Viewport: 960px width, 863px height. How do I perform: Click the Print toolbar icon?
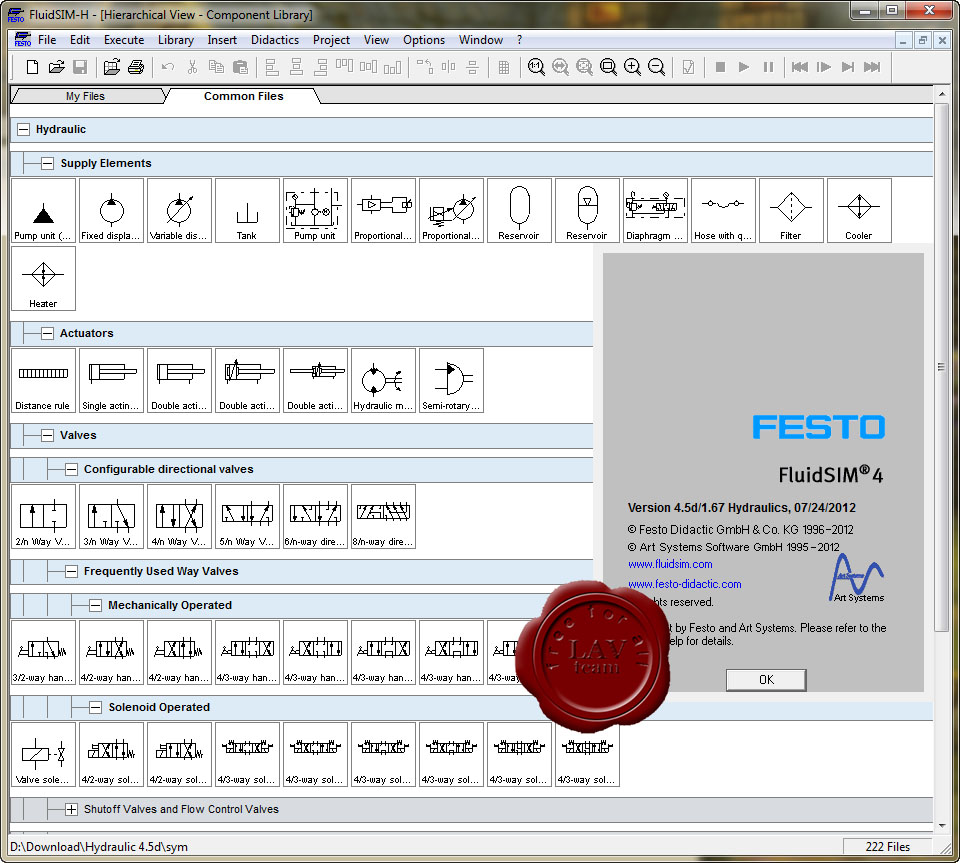click(136, 67)
